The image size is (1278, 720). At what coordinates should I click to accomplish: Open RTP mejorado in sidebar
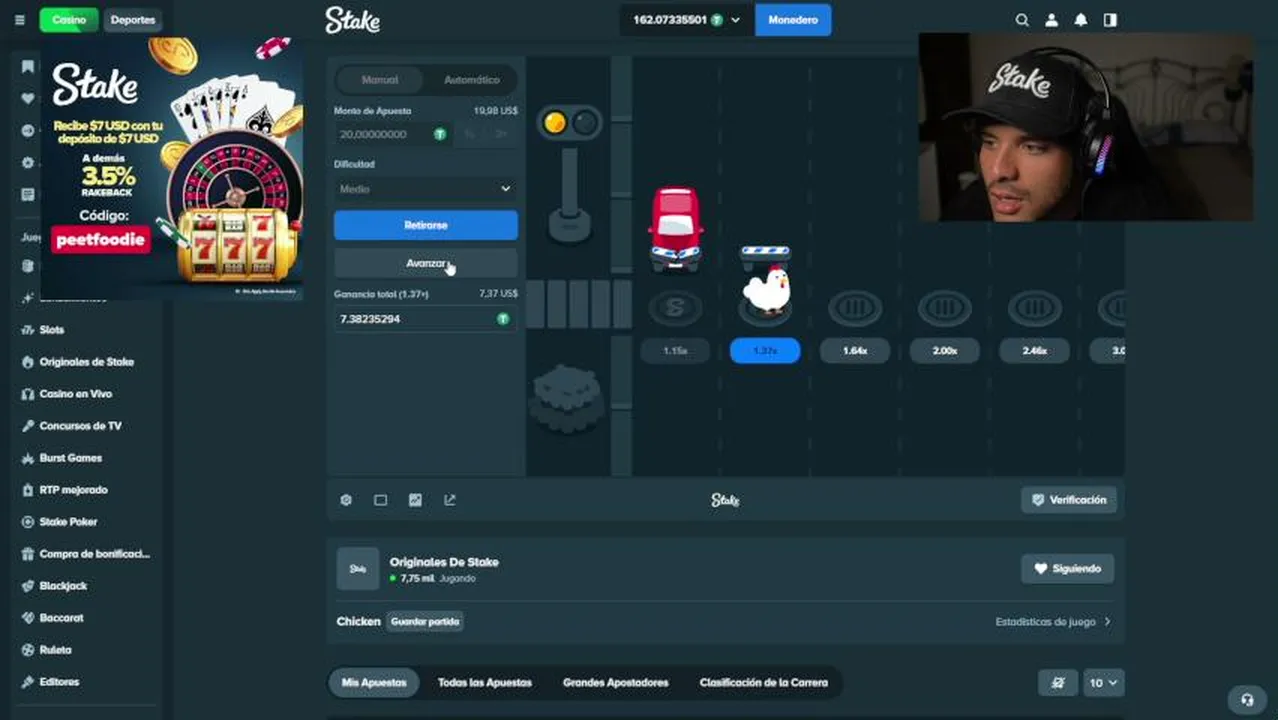[73, 490]
